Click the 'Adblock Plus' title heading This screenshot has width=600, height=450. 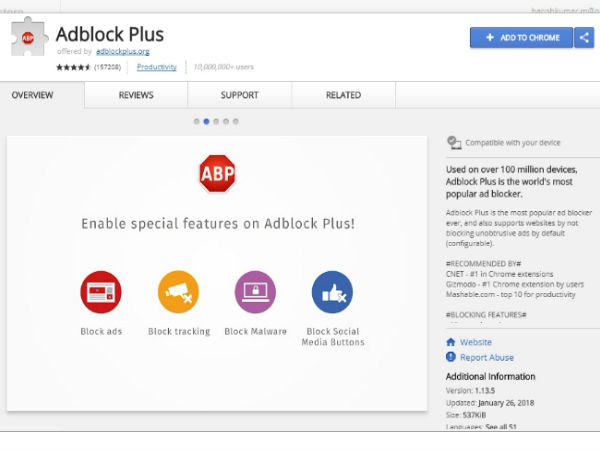coord(110,34)
